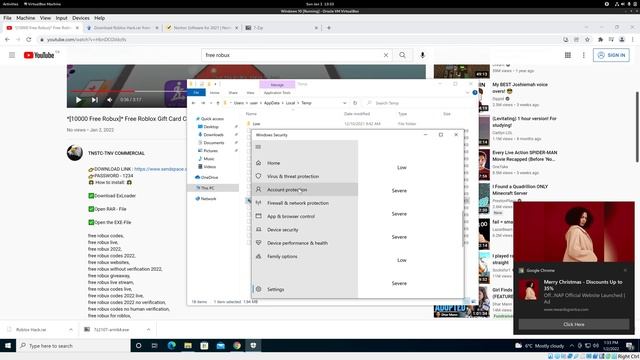Select This PC in File Explorer navigation
The width and height of the screenshot is (640, 360).
pos(207,188)
